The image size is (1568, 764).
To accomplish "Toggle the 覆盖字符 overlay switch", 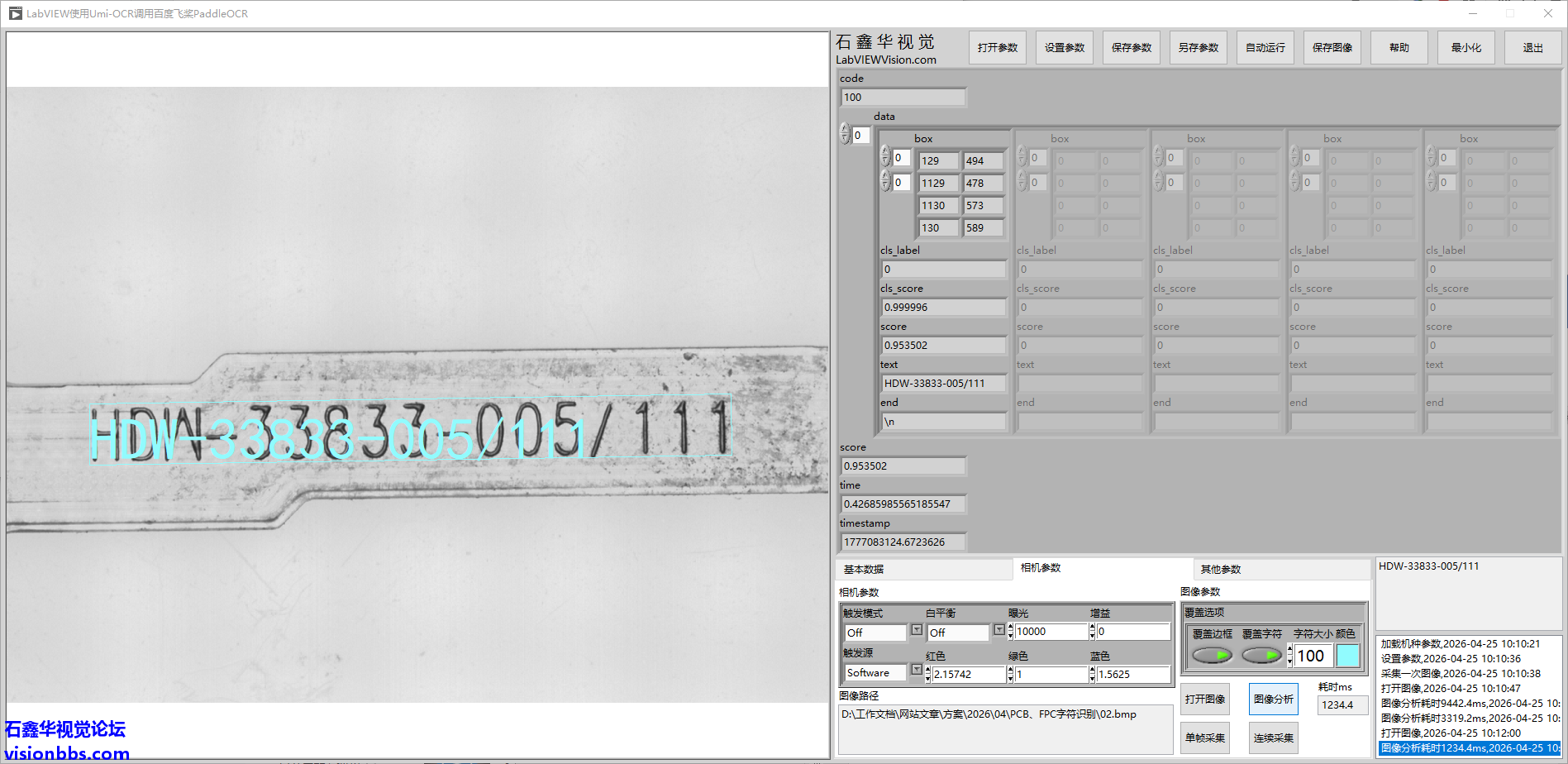I will (1261, 656).
